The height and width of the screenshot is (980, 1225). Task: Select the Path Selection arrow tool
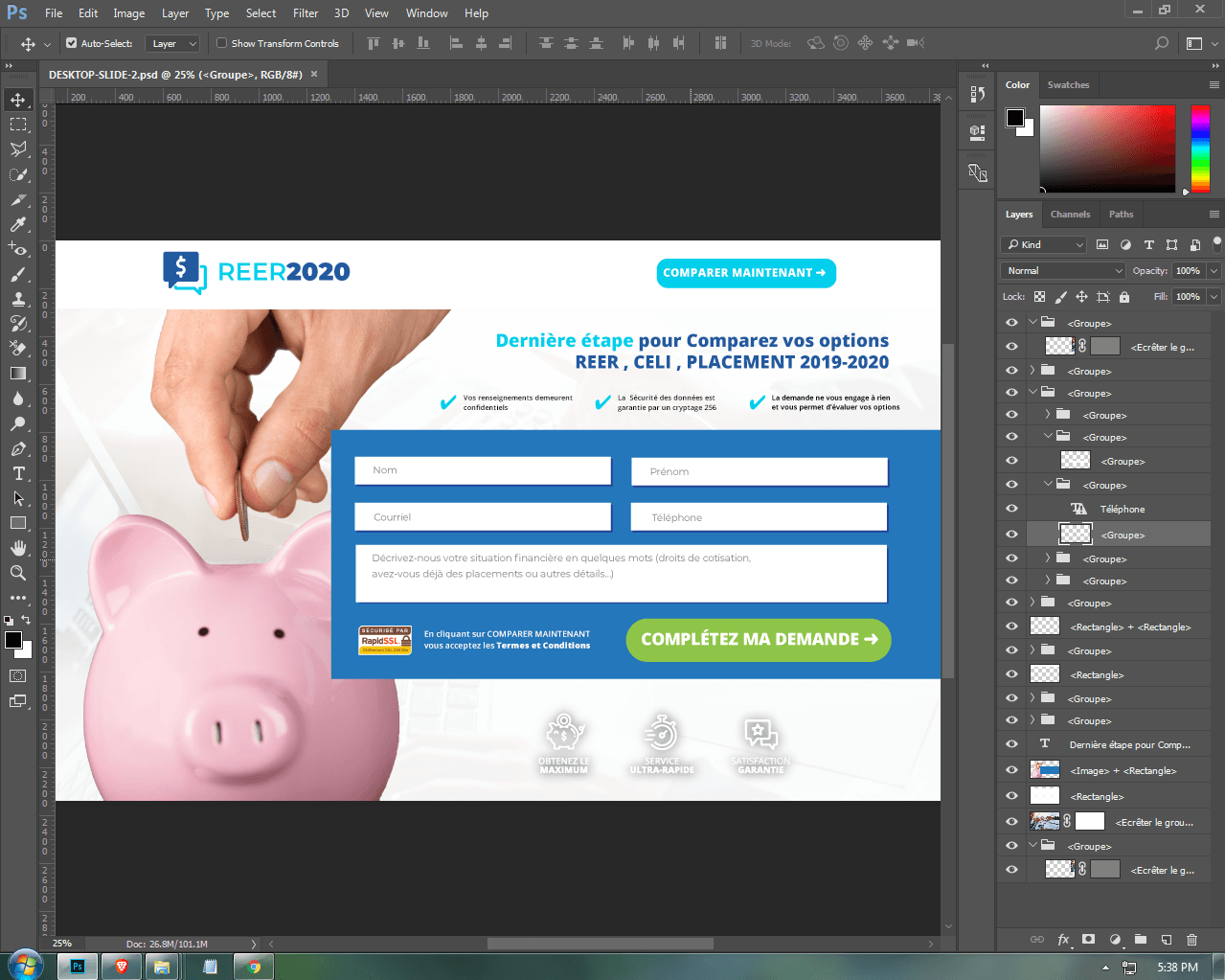pyautogui.click(x=18, y=498)
